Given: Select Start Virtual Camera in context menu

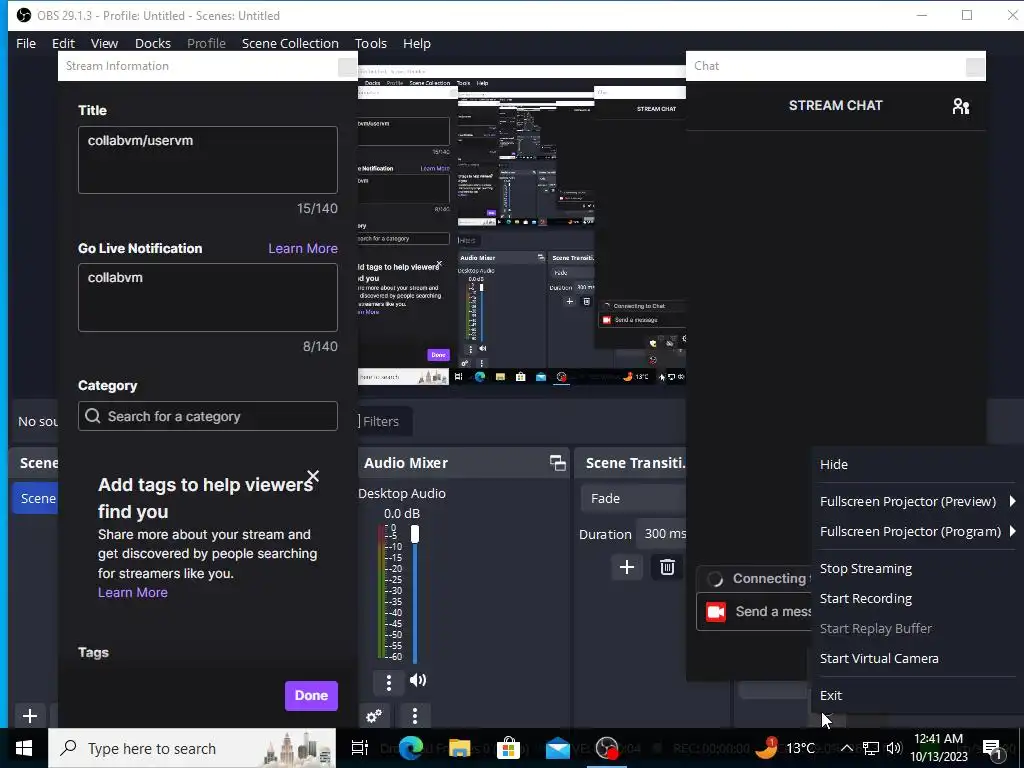Looking at the screenshot, I should pos(914,658).
